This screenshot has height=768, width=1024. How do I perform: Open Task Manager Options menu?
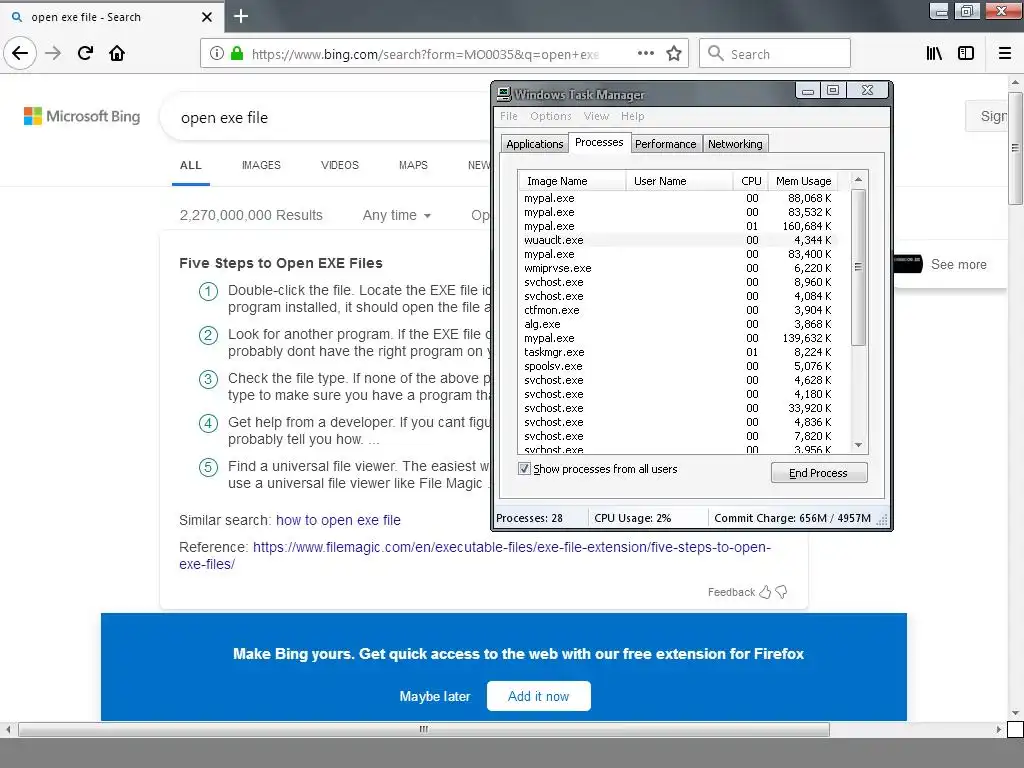[551, 116]
